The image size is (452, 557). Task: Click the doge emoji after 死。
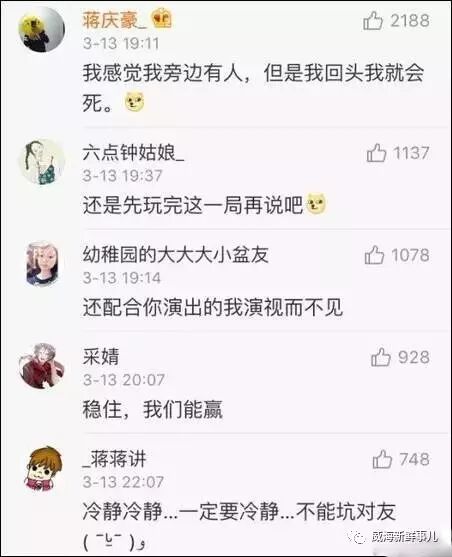click(135, 102)
